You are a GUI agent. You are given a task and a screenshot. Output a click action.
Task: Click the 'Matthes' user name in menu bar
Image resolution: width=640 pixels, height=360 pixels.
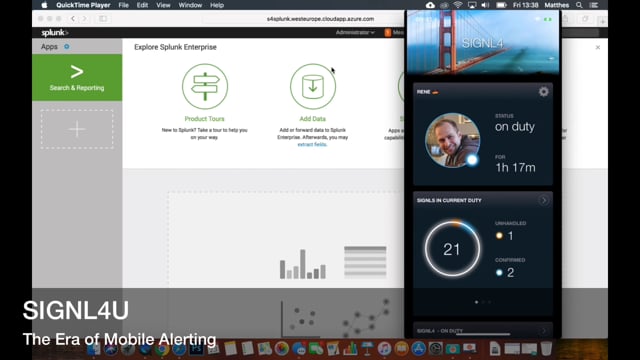(557, 5)
